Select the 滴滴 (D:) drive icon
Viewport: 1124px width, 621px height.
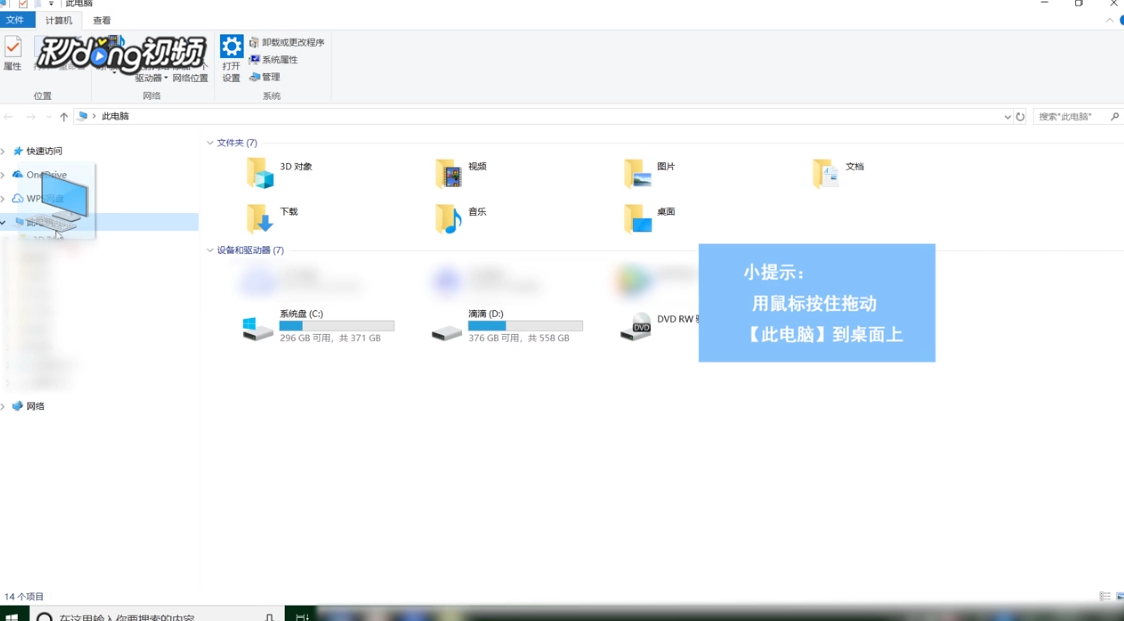(446, 333)
